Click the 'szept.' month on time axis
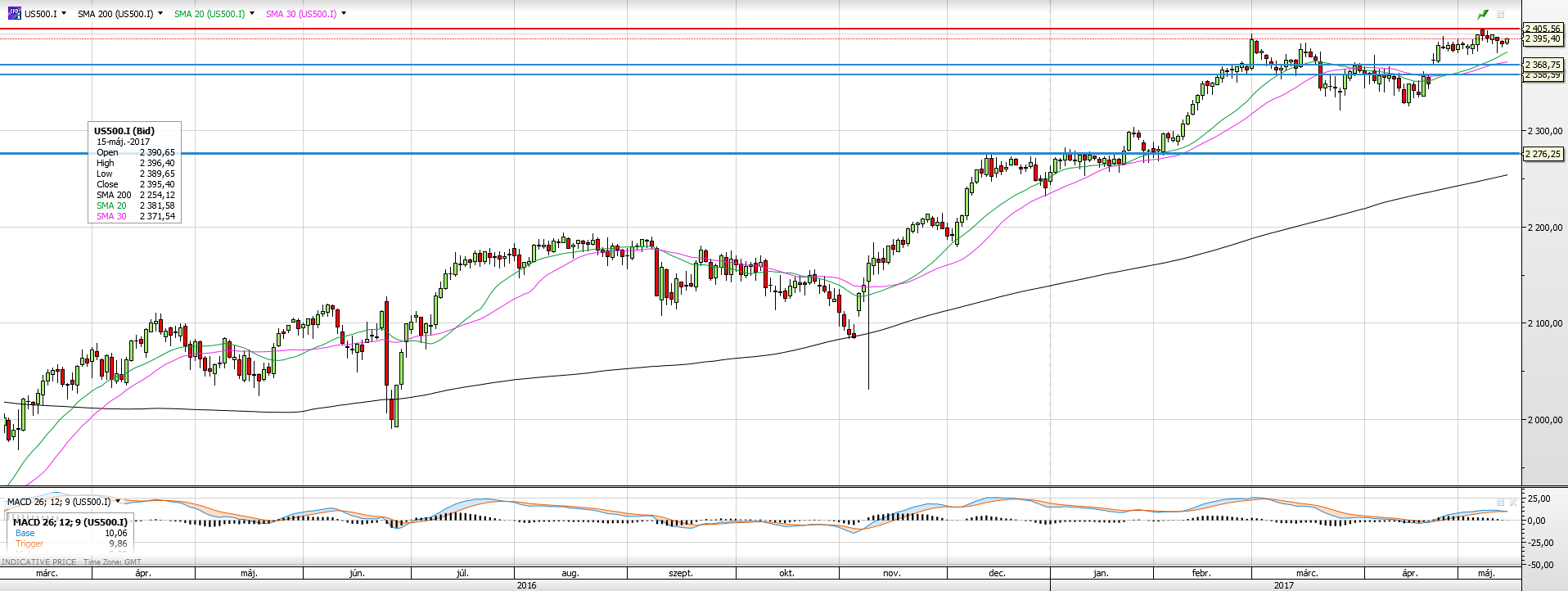 coord(681,573)
